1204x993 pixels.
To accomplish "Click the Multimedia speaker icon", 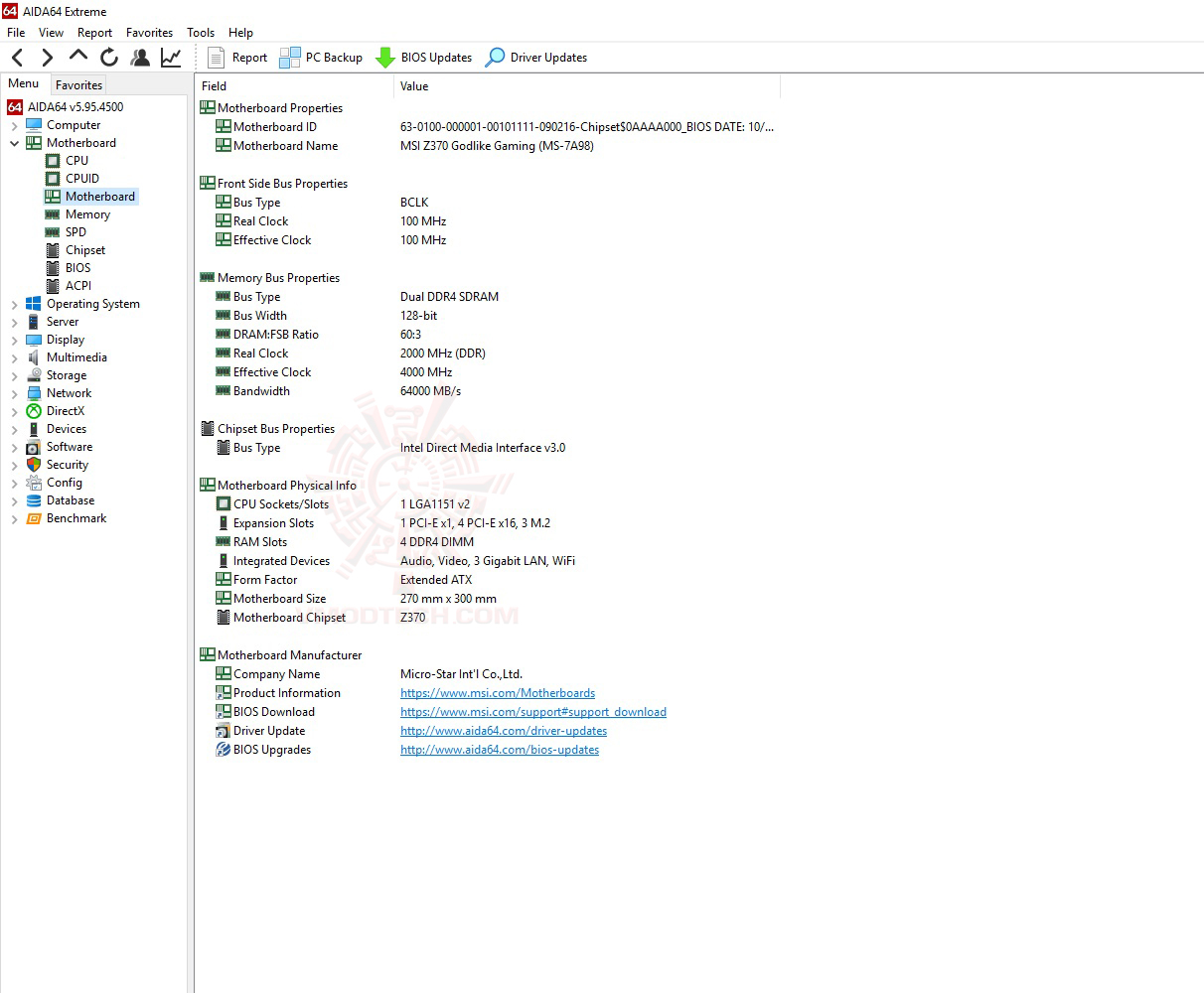I will coord(34,357).
